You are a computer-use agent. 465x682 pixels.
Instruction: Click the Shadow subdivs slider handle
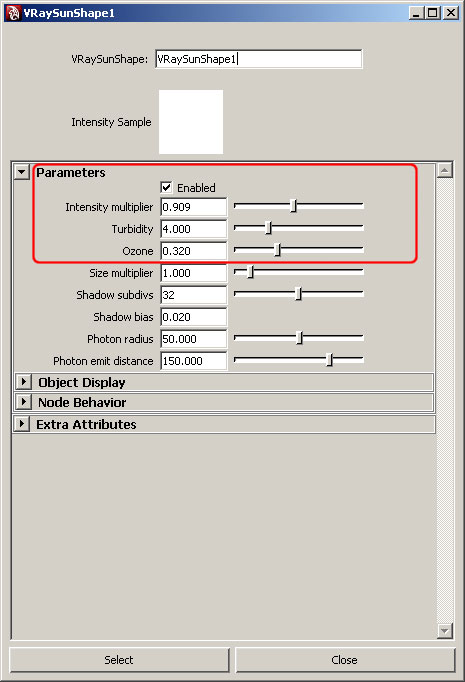tap(298, 294)
